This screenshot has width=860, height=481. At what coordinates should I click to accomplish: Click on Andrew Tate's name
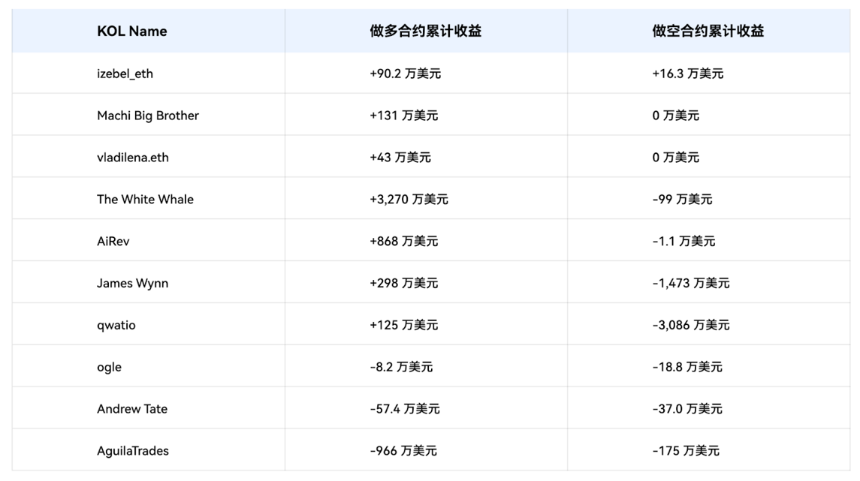[x=132, y=409]
